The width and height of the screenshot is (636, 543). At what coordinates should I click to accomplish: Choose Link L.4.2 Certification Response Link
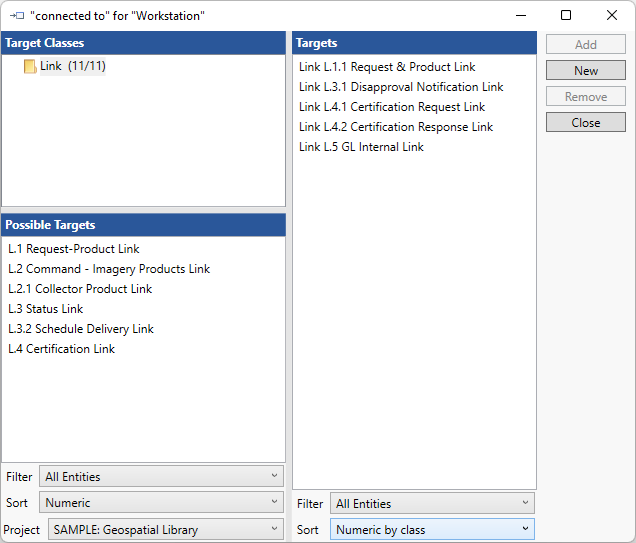click(396, 127)
